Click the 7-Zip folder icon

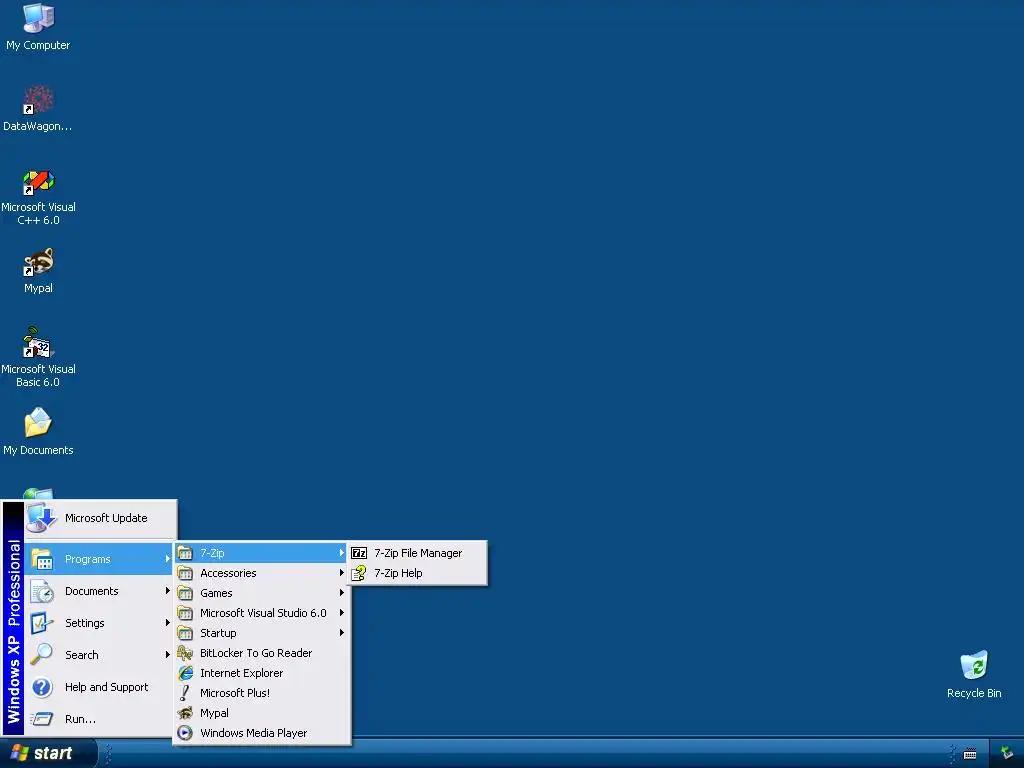point(185,553)
